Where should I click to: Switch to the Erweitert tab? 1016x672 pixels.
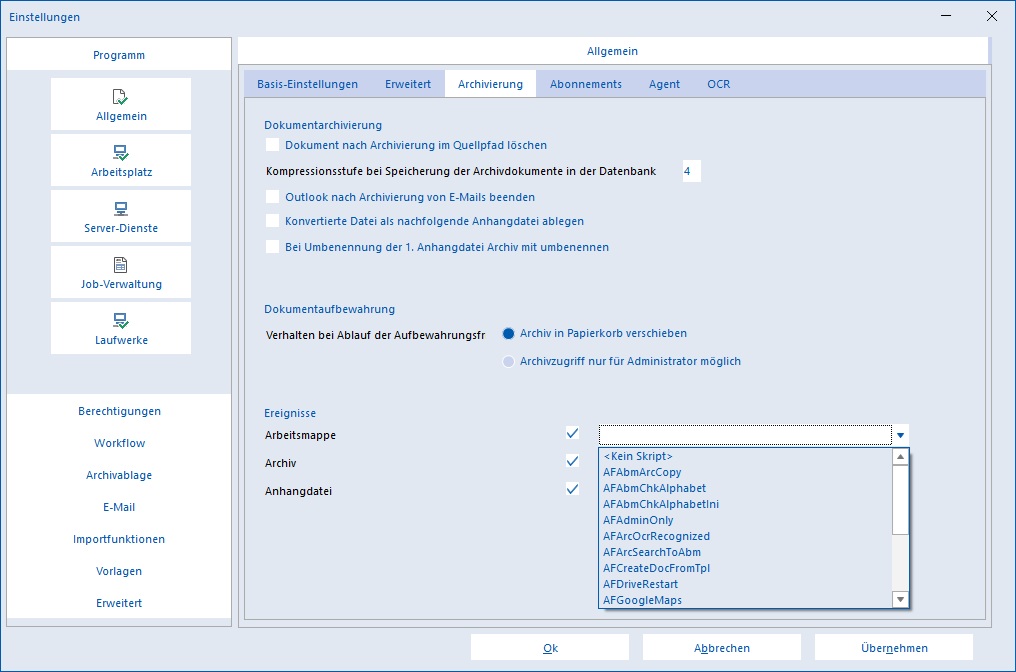(408, 84)
